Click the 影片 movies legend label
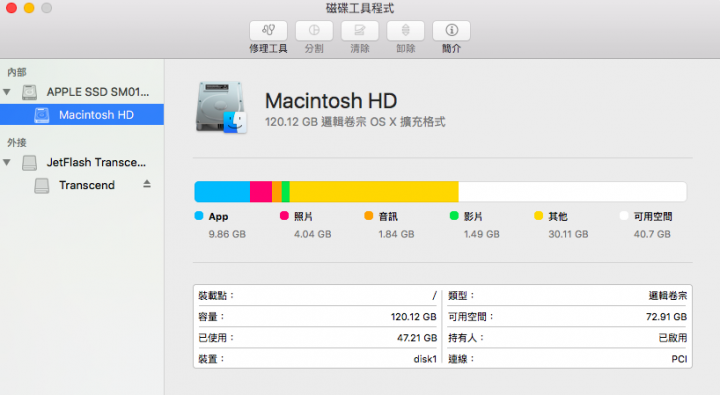The image size is (720, 395). (473, 216)
